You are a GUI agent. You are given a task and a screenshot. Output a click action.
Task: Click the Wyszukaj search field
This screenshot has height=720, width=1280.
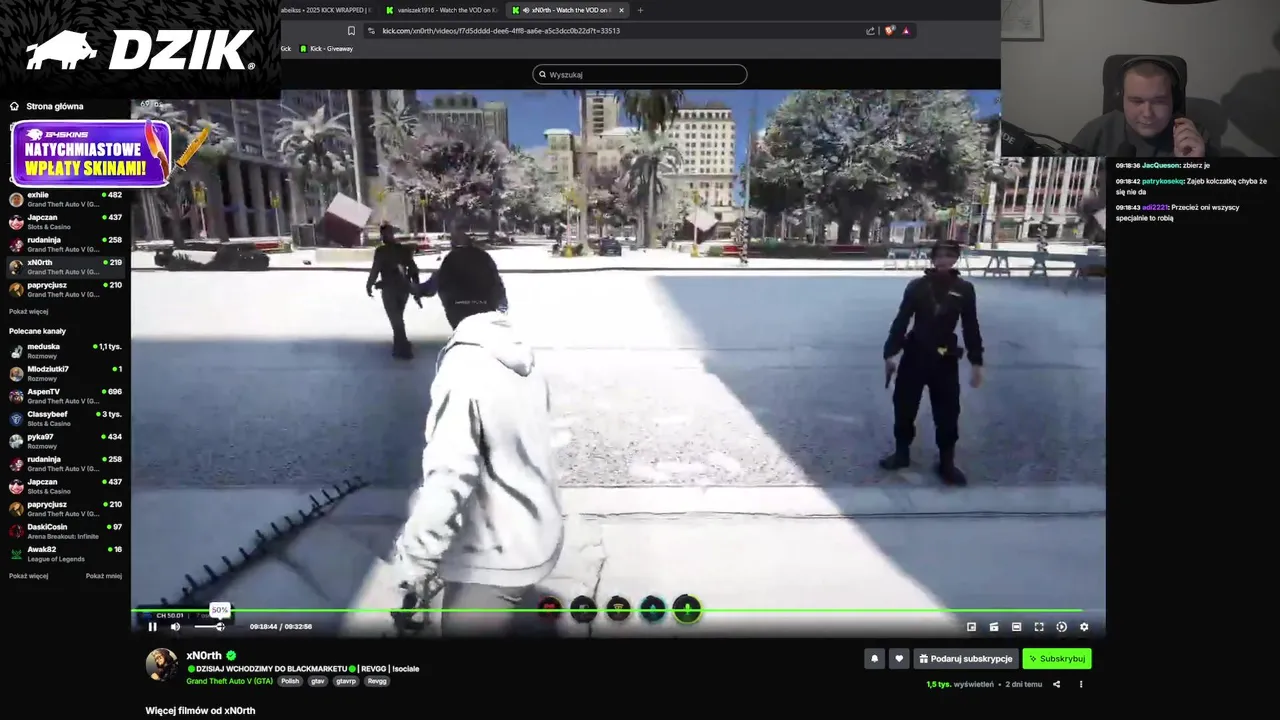[x=640, y=74]
